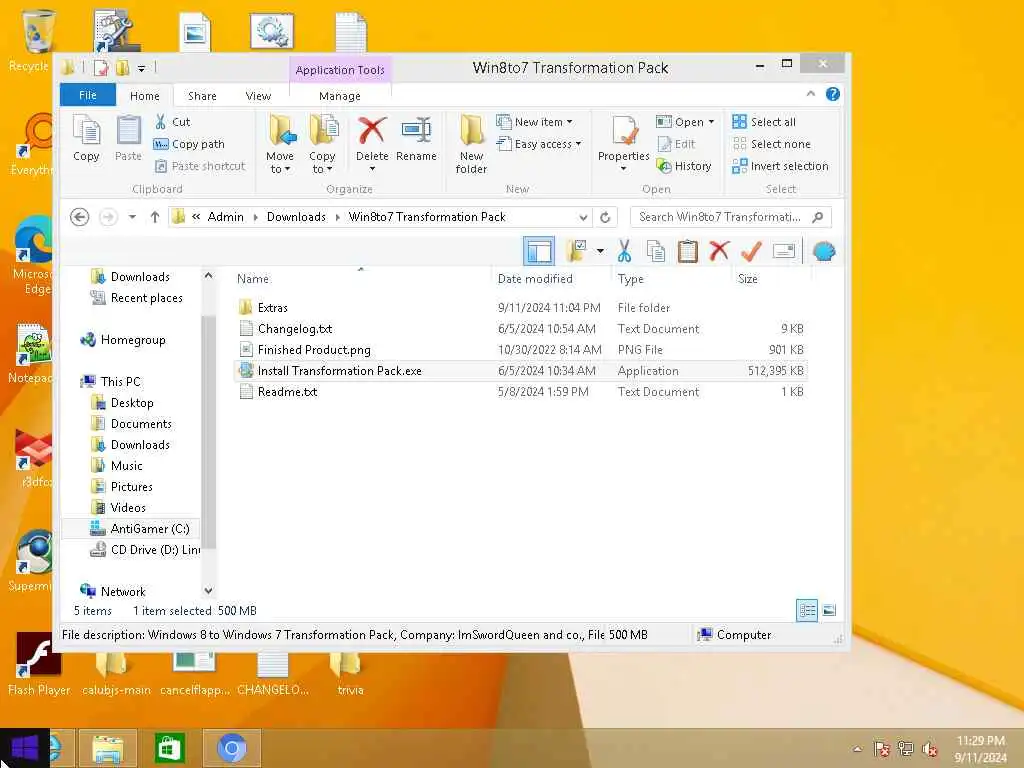Click the Back arrow in the navigation bar

click(80, 217)
